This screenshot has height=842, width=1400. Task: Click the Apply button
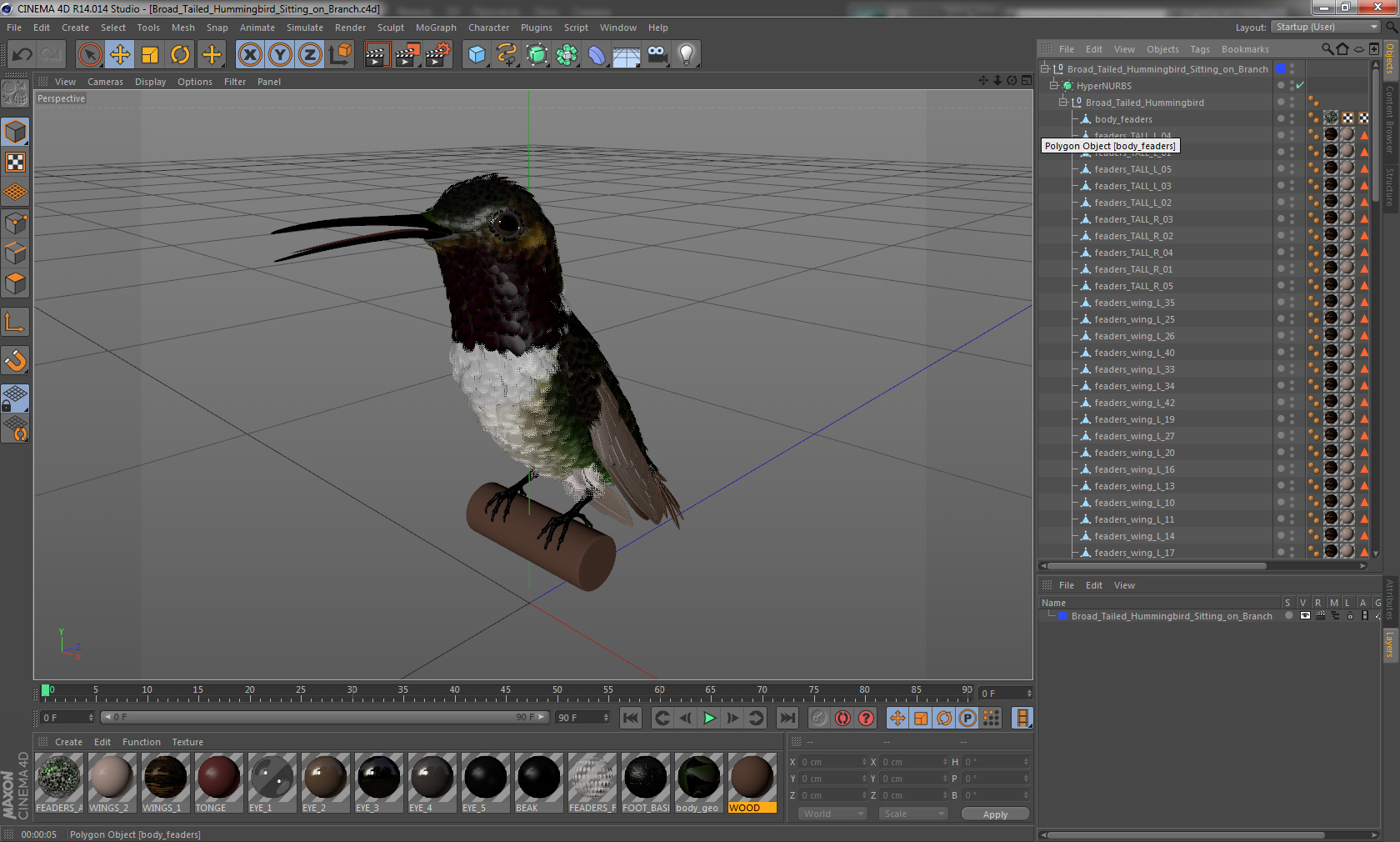pos(994,814)
